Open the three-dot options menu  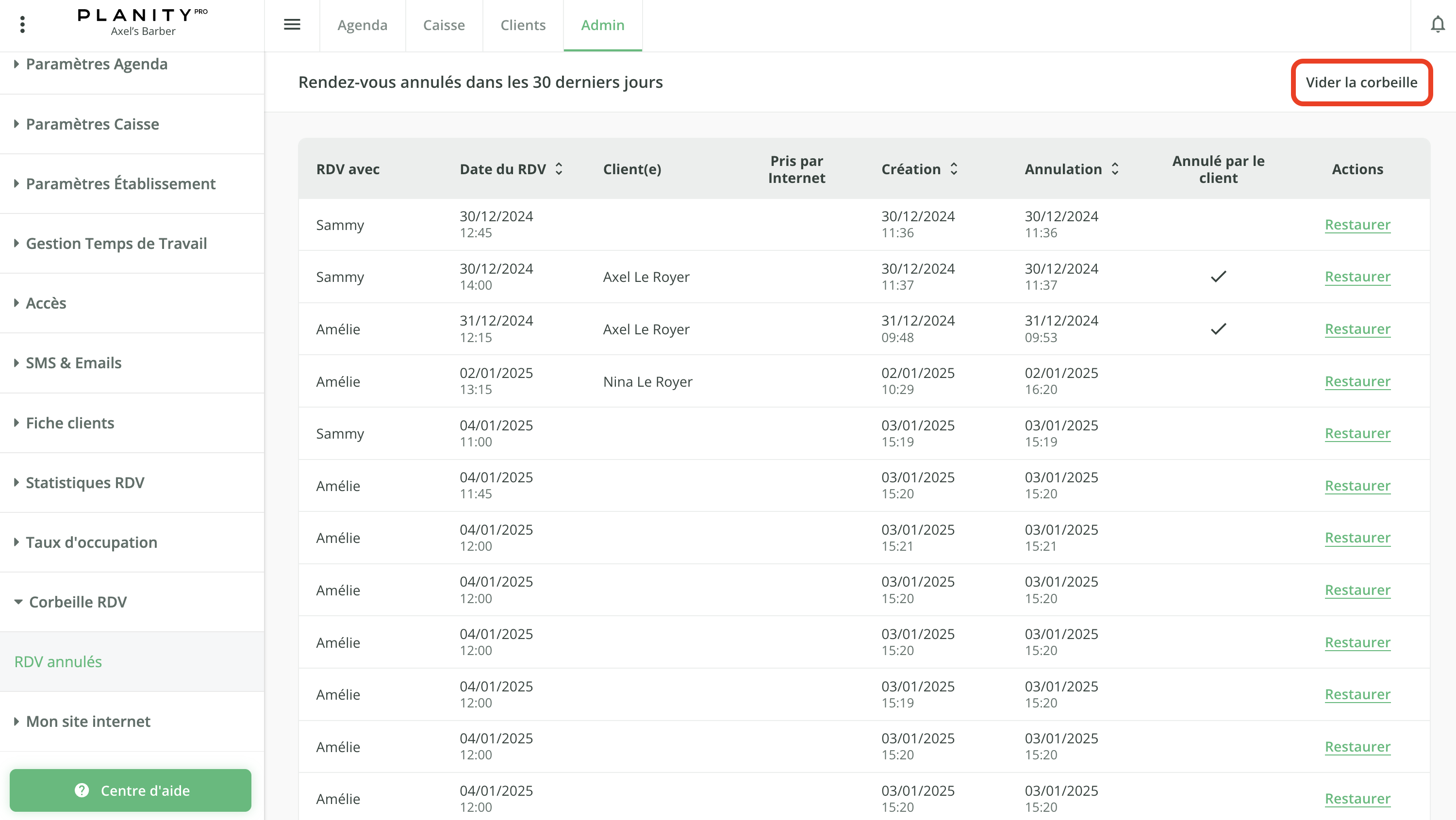pyautogui.click(x=22, y=25)
